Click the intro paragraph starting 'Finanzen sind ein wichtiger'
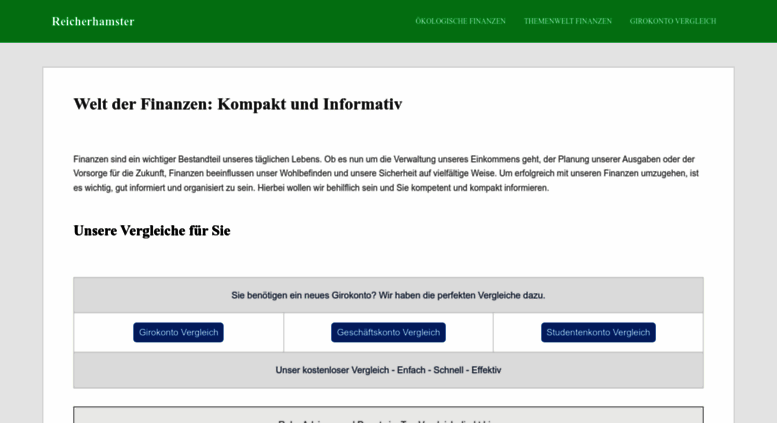The width and height of the screenshot is (777, 423). click(x=386, y=173)
